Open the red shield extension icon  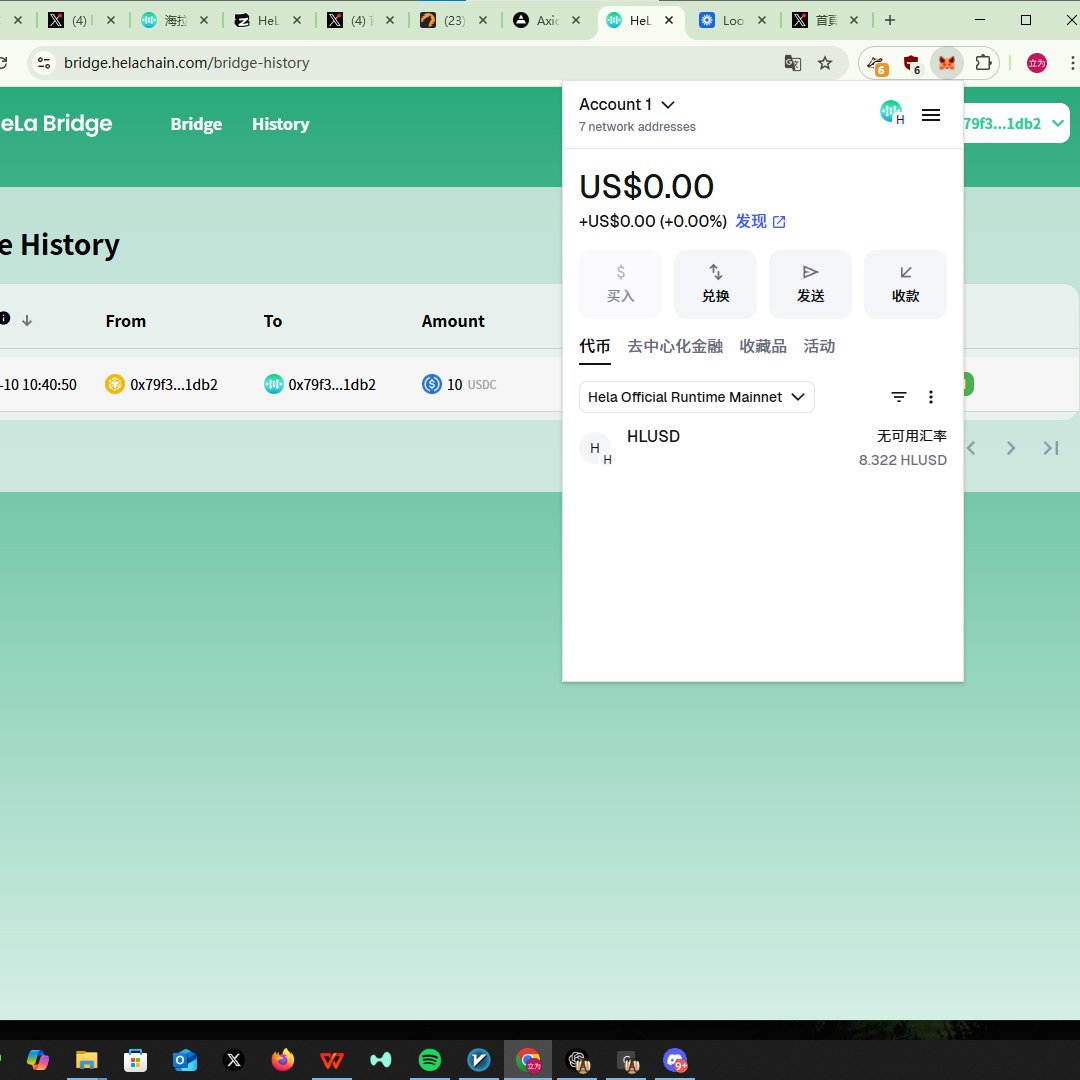tap(911, 63)
